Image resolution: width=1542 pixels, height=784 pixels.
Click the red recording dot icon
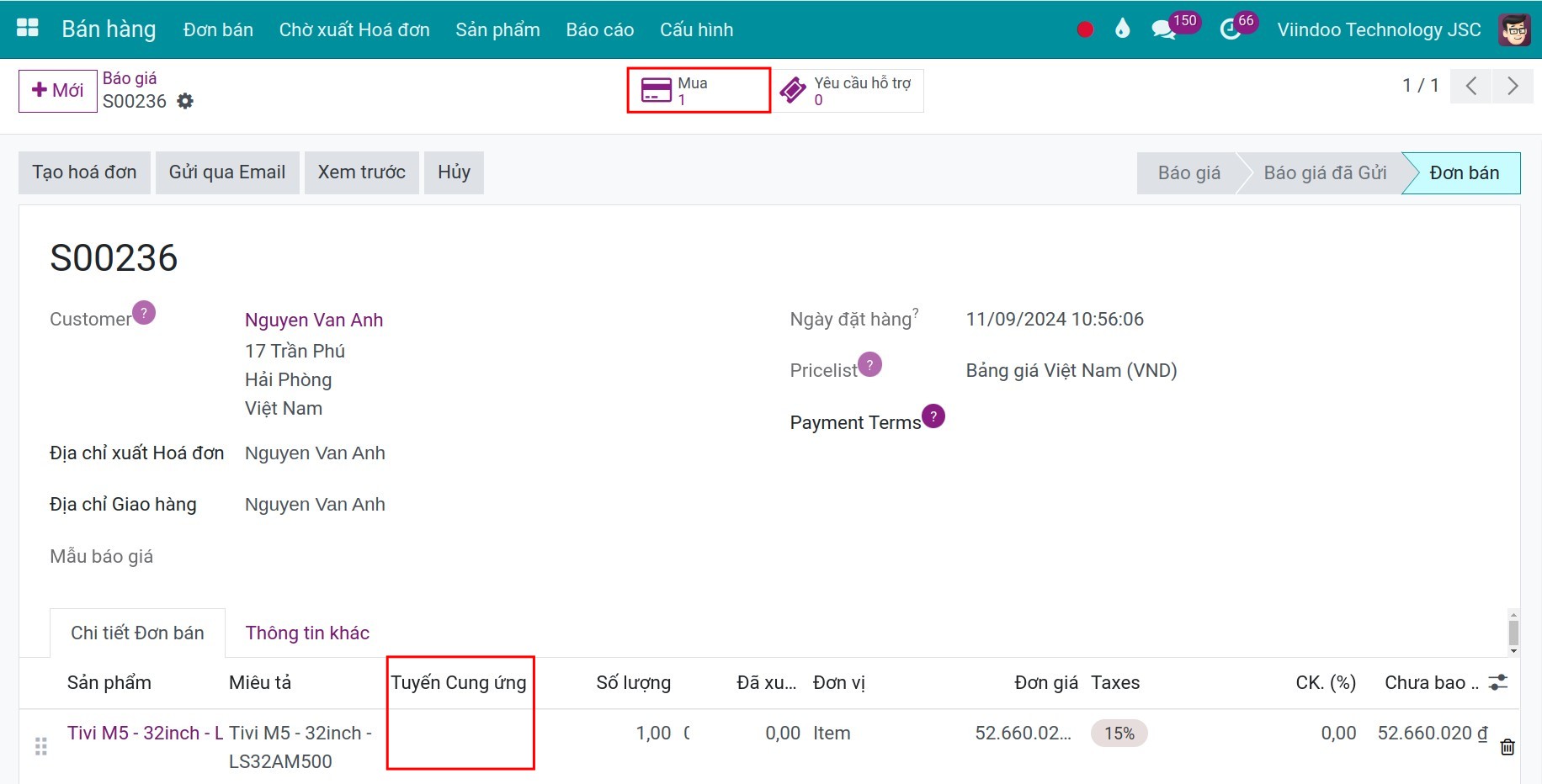(x=1085, y=29)
